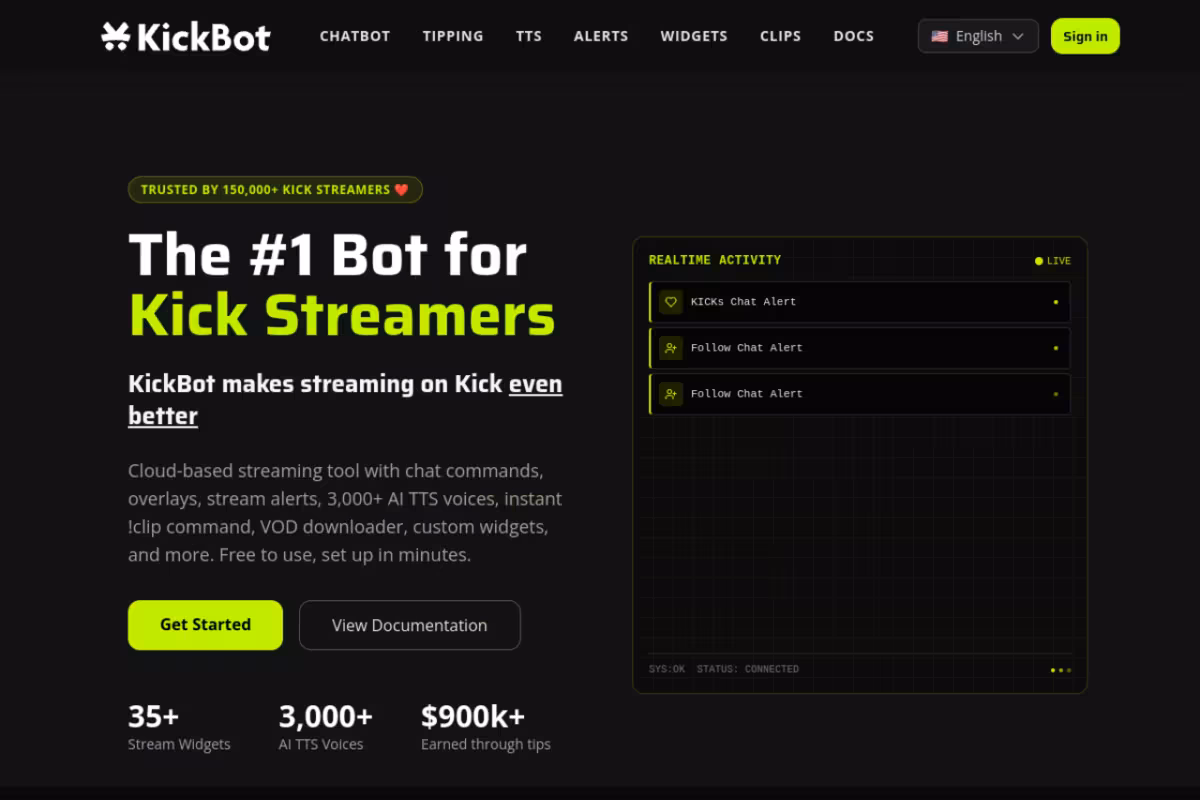Click the KickBot logo
The image size is (1200, 800).
(186, 36)
